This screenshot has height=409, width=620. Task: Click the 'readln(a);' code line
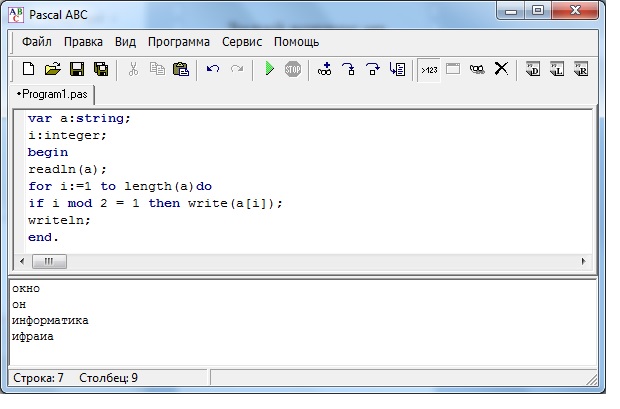(67, 169)
